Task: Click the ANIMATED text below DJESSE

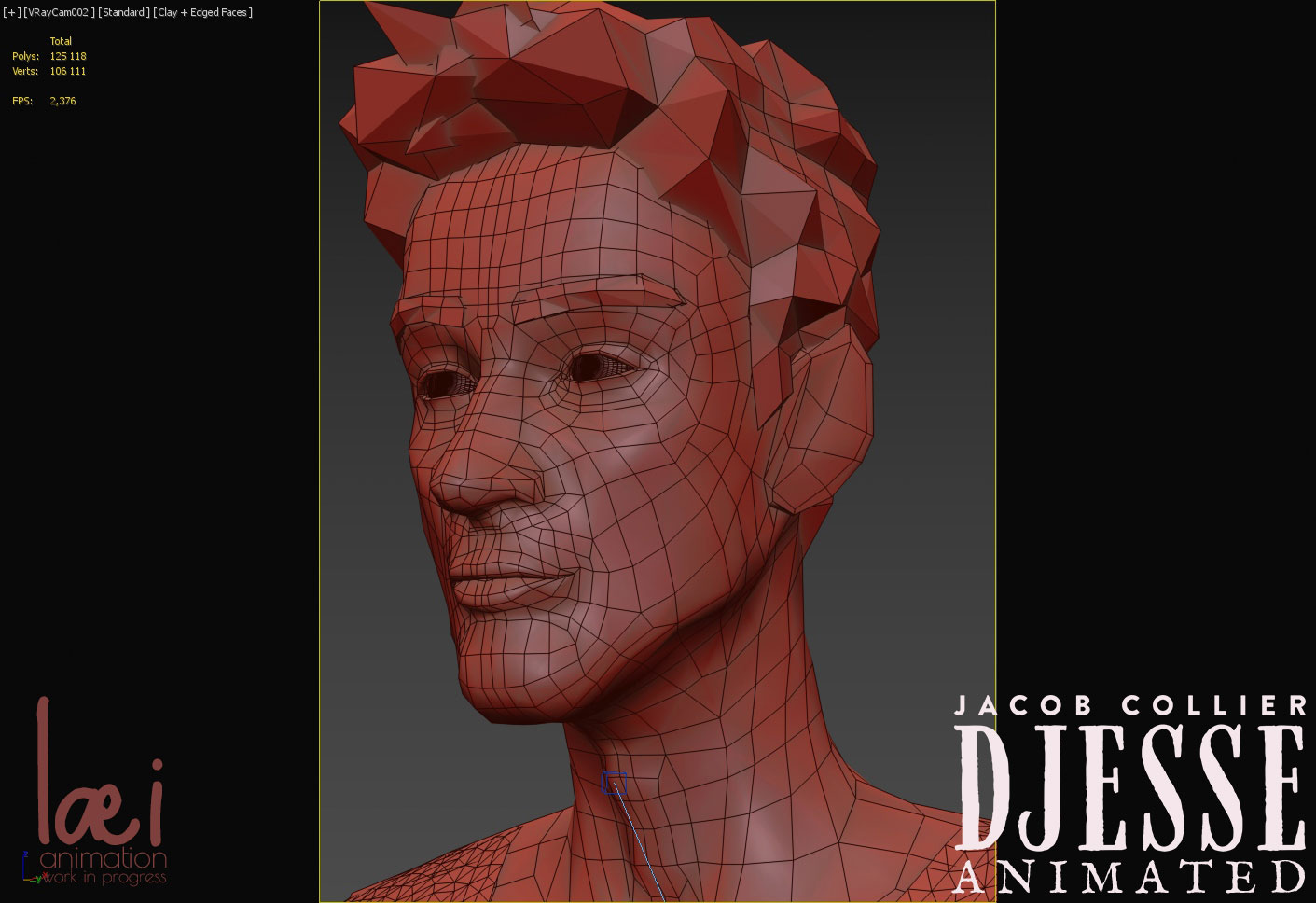Action: (x=1129, y=877)
